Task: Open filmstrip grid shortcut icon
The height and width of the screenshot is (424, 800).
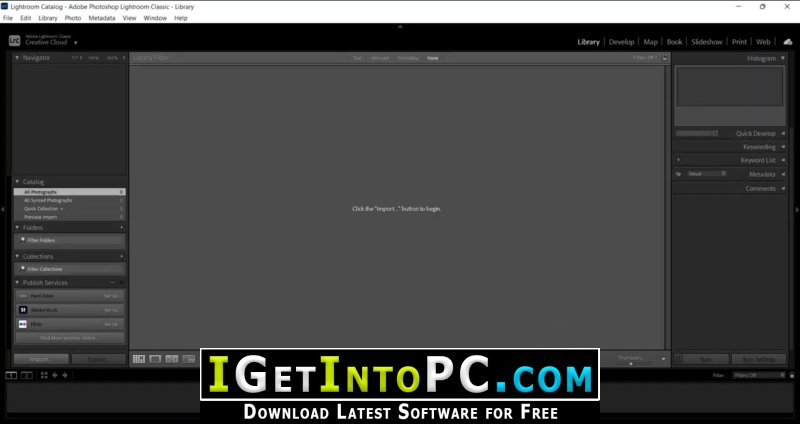Action: (x=44, y=375)
